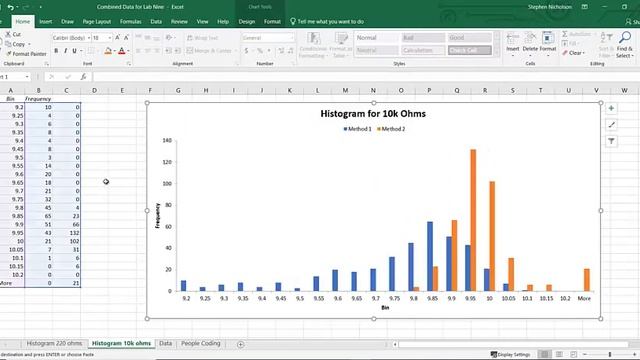Decrease font size with small A
The image size is (640, 360).
pos(126,38)
